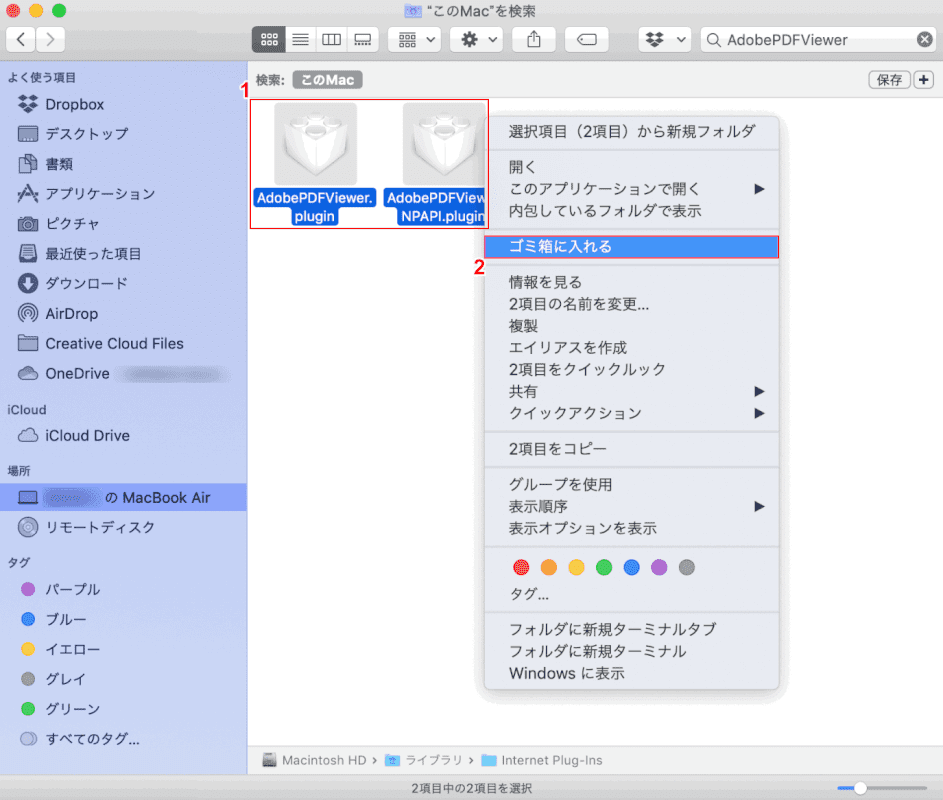
Task: Switch to list view
Action: click(300, 40)
